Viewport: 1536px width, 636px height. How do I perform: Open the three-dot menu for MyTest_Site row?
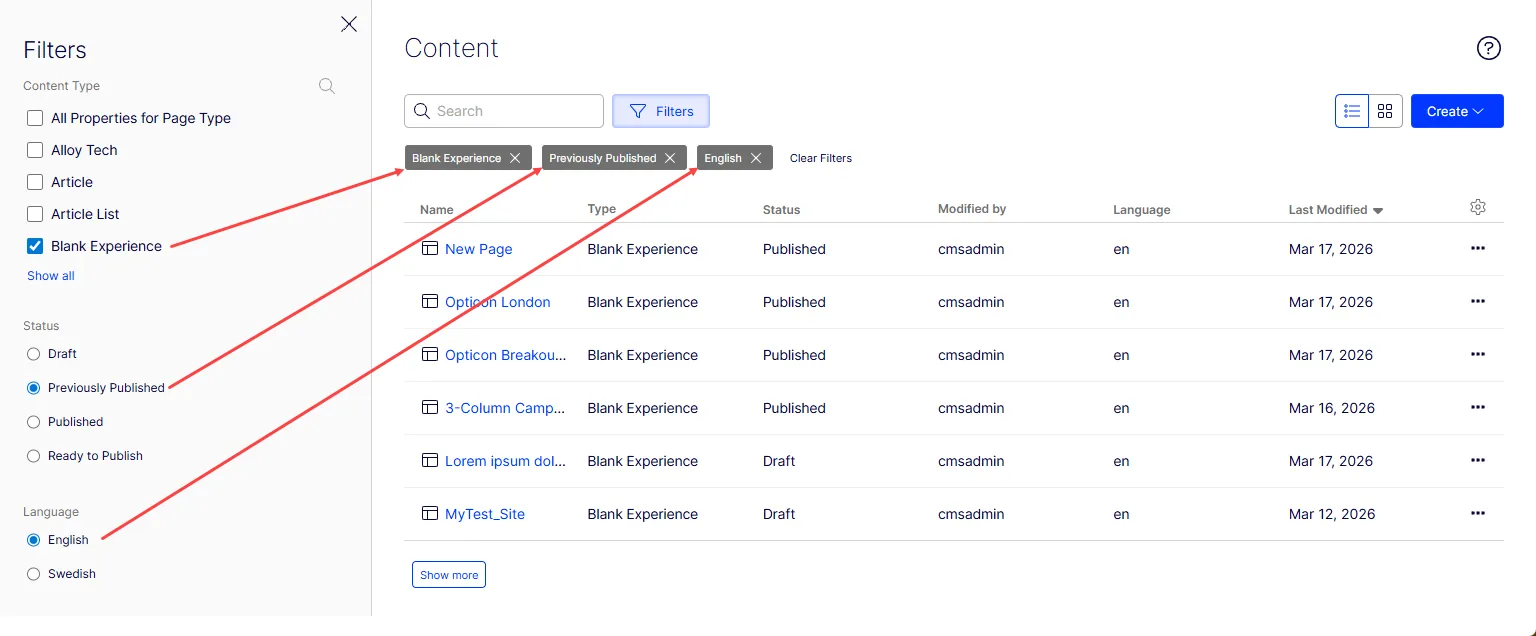click(1478, 513)
